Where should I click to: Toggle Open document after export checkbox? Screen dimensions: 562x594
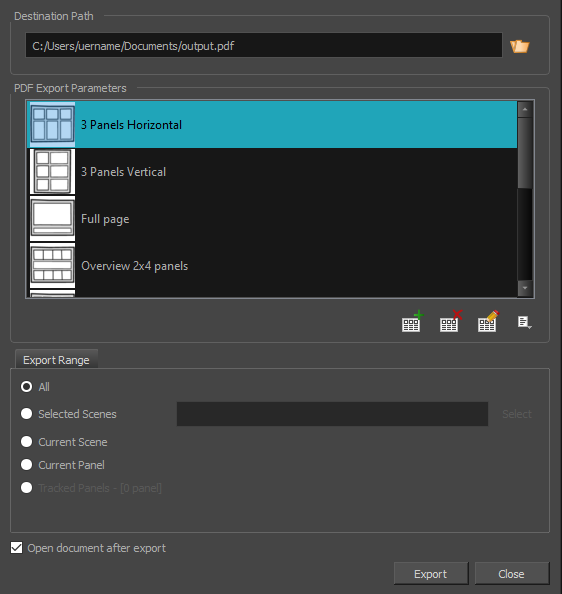(x=16, y=548)
